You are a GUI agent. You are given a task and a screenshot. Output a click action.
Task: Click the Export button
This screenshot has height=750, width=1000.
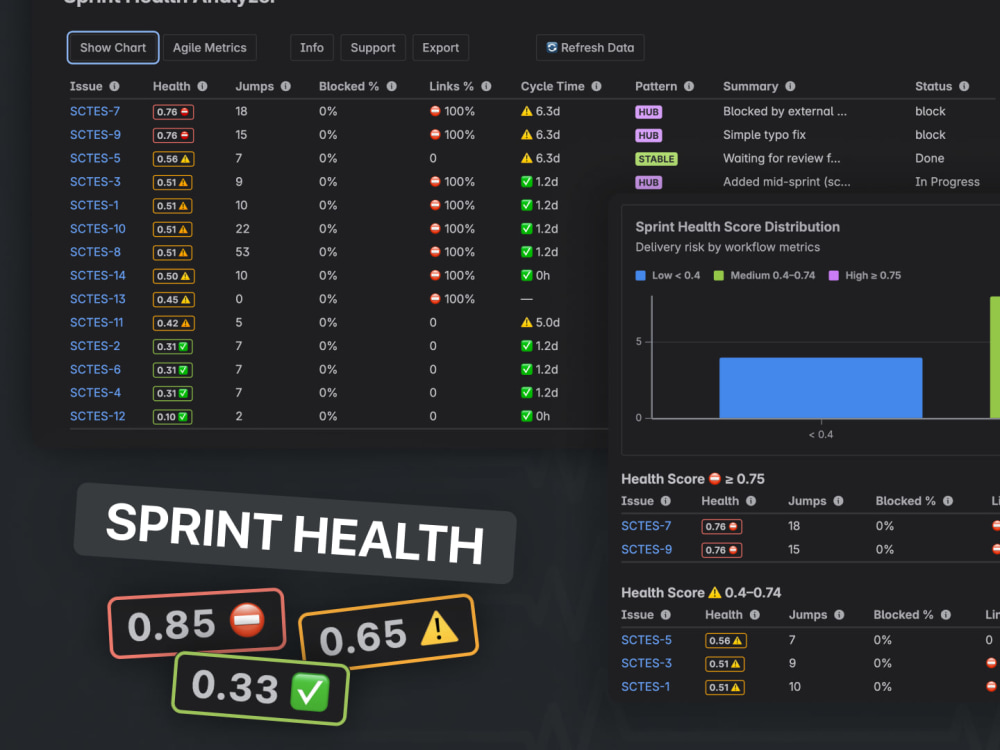point(440,48)
